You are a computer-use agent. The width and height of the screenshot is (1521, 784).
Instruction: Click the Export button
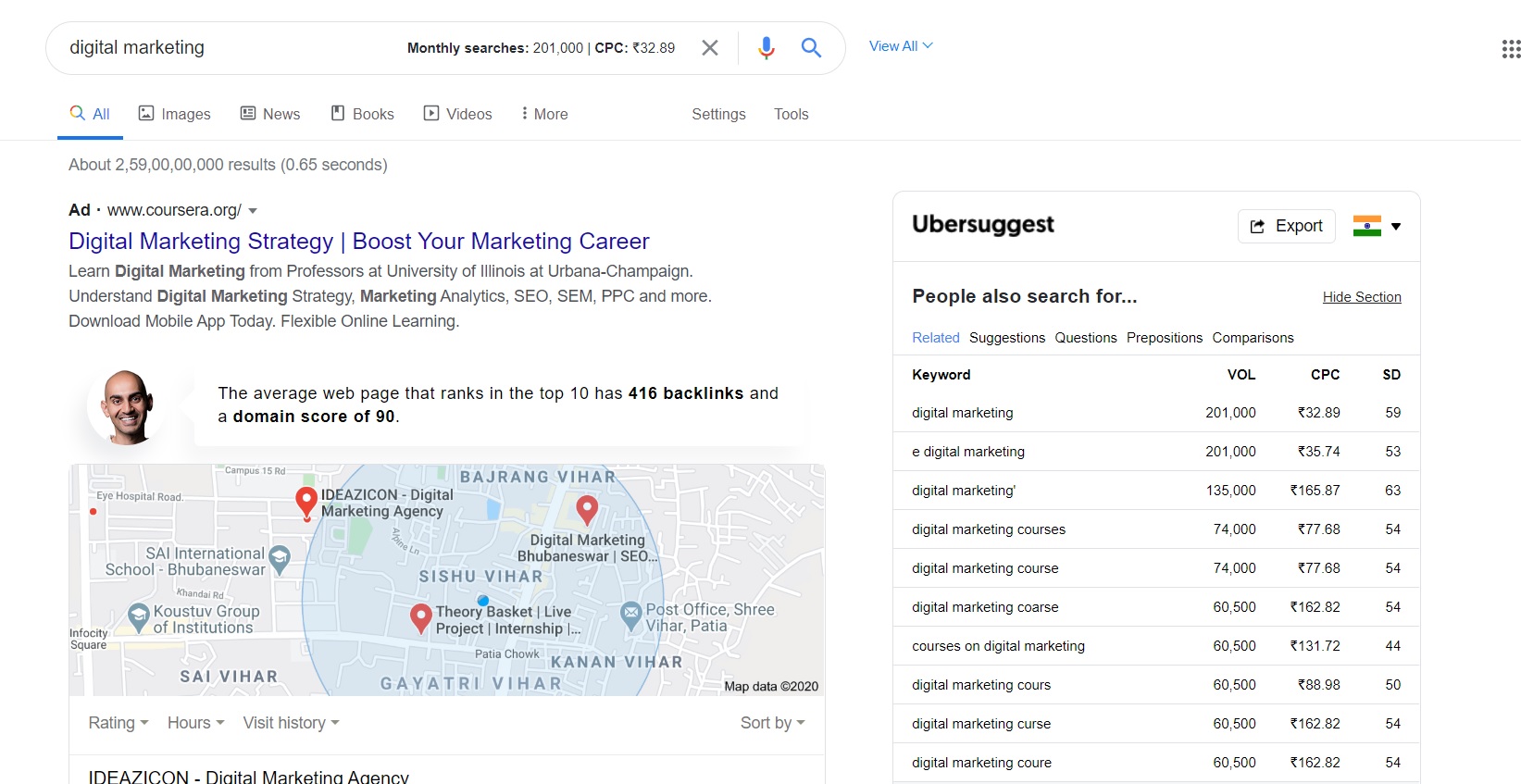pyautogui.click(x=1287, y=226)
